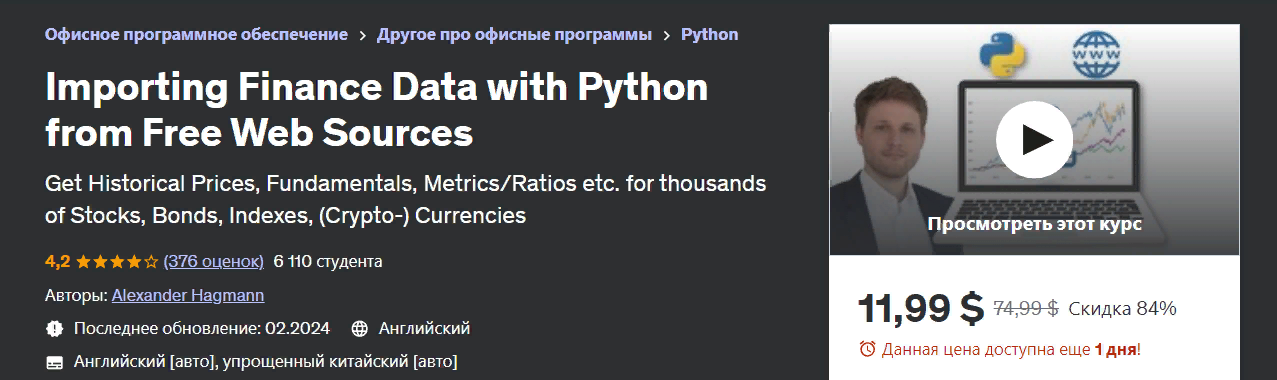
Task: Visit author Alexander Hagmann's profile
Action: pos(188,295)
